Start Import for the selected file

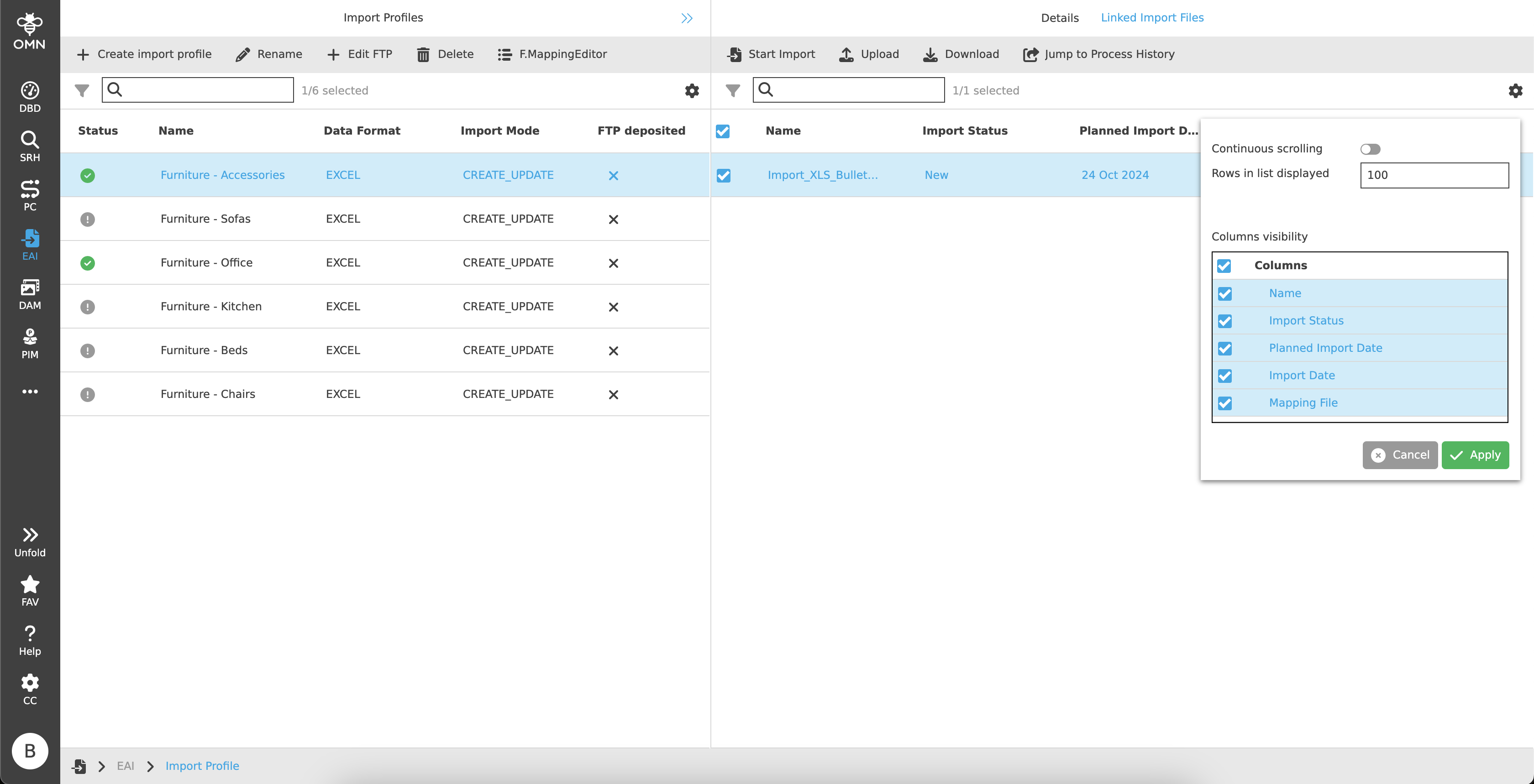pyautogui.click(x=771, y=54)
